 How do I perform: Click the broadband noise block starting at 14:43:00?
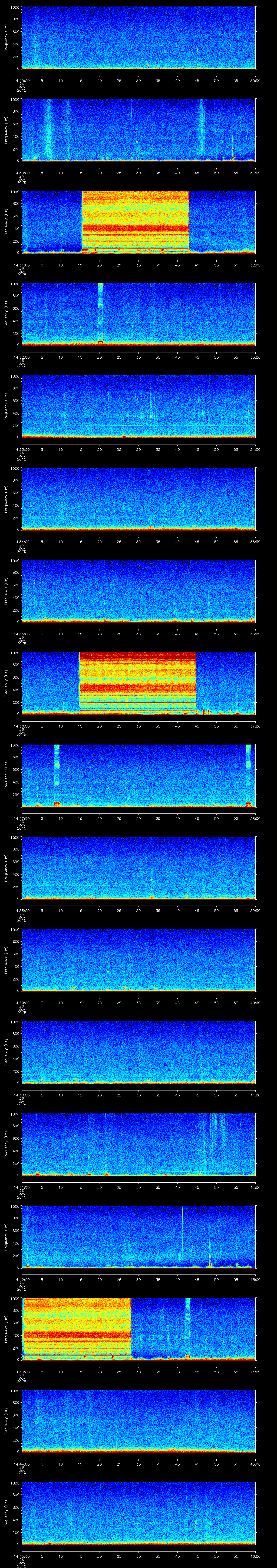pos(77,1309)
